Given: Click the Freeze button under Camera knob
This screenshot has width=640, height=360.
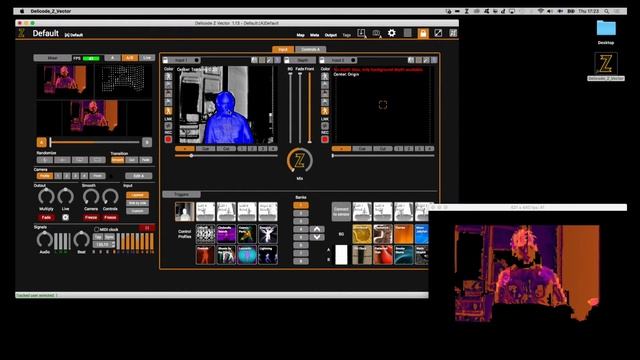Looking at the screenshot, I should tap(91, 218).
